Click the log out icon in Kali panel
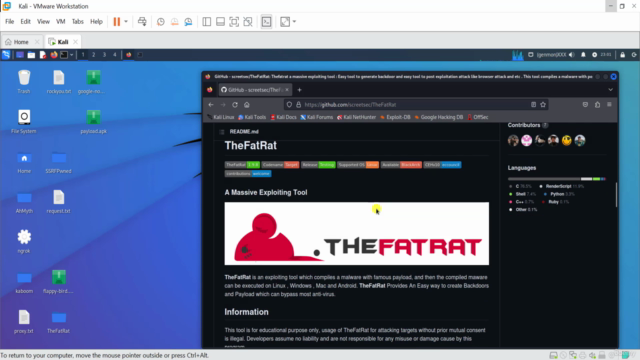Viewport: 640px width, 360px height. click(x=634, y=55)
